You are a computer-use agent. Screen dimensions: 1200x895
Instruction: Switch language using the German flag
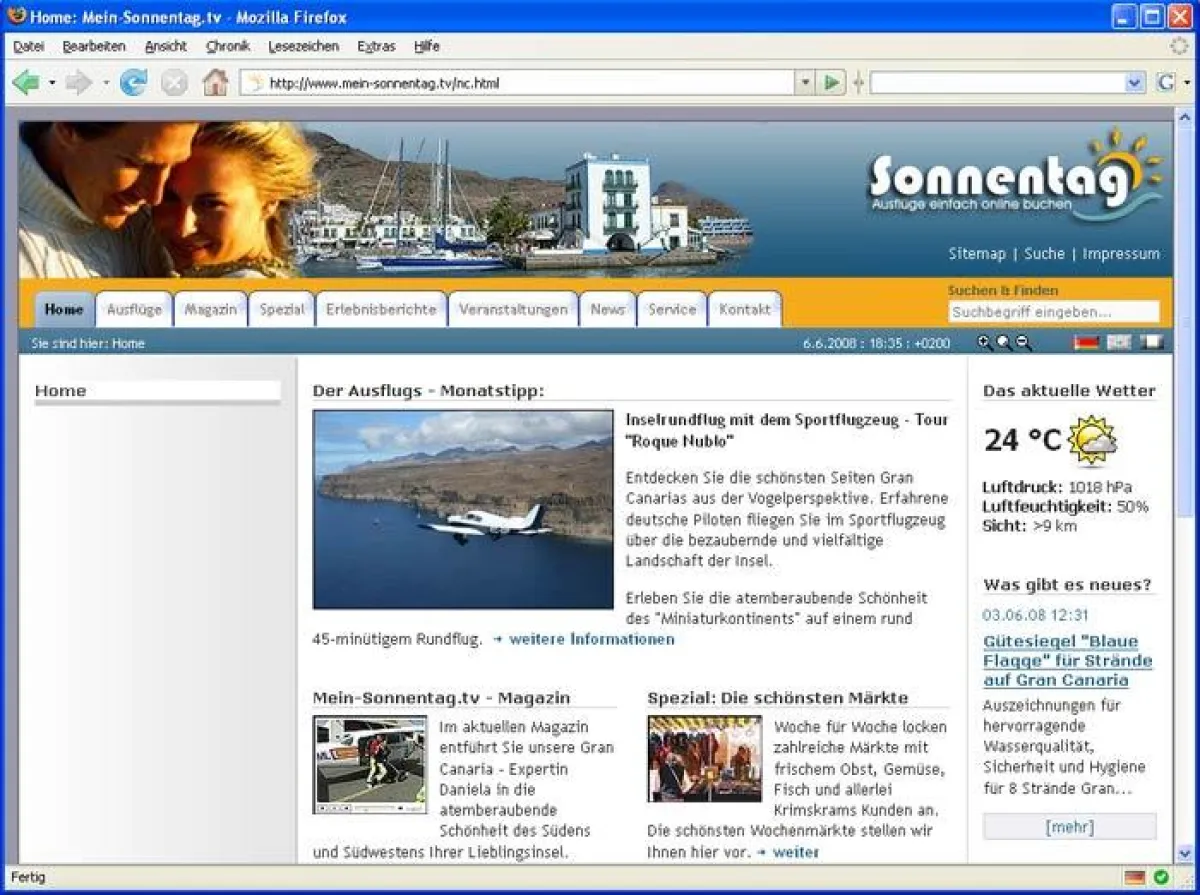1086,343
